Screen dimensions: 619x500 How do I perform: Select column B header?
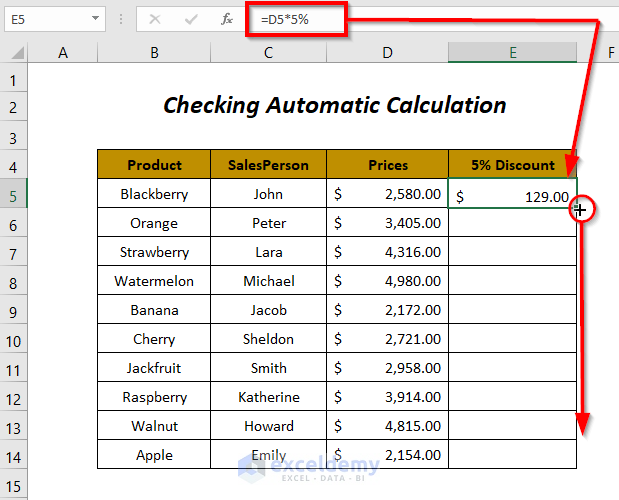(x=154, y=53)
